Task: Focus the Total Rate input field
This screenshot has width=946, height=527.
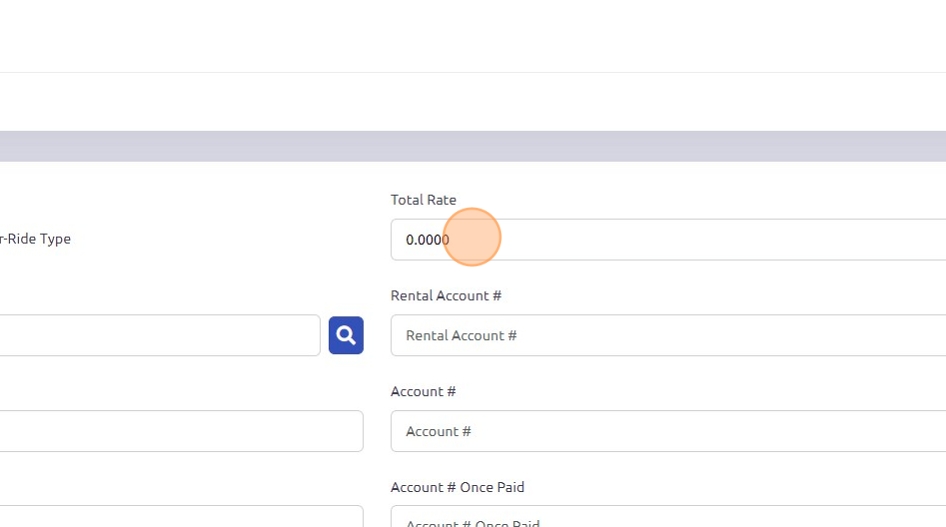Action: coord(668,239)
